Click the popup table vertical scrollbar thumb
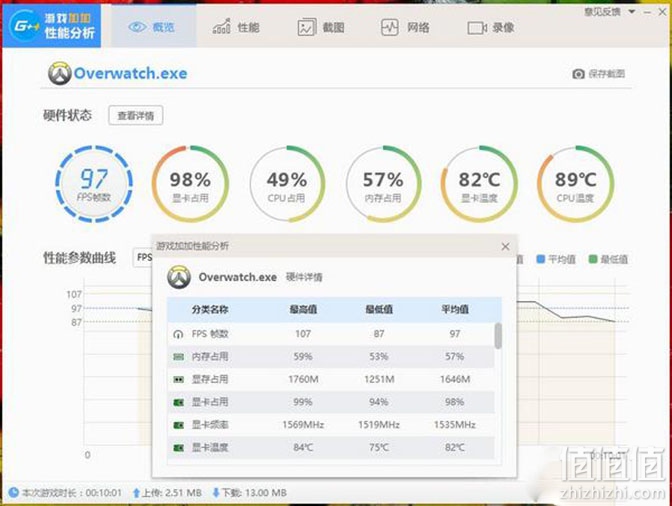This screenshot has width=672, height=506. [x=498, y=336]
